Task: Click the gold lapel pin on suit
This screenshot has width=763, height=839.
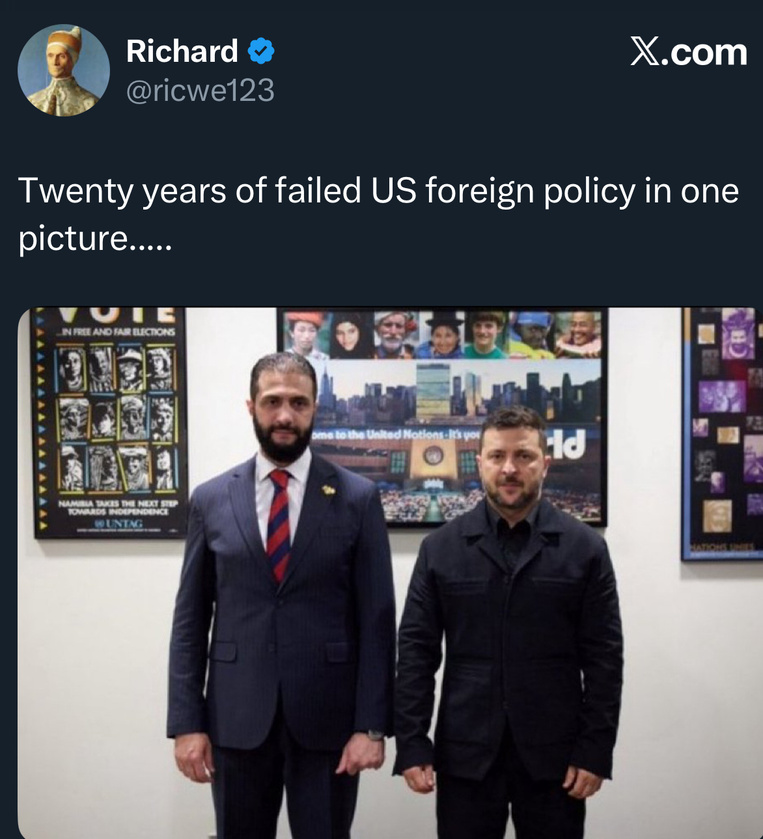Action: [x=329, y=489]
